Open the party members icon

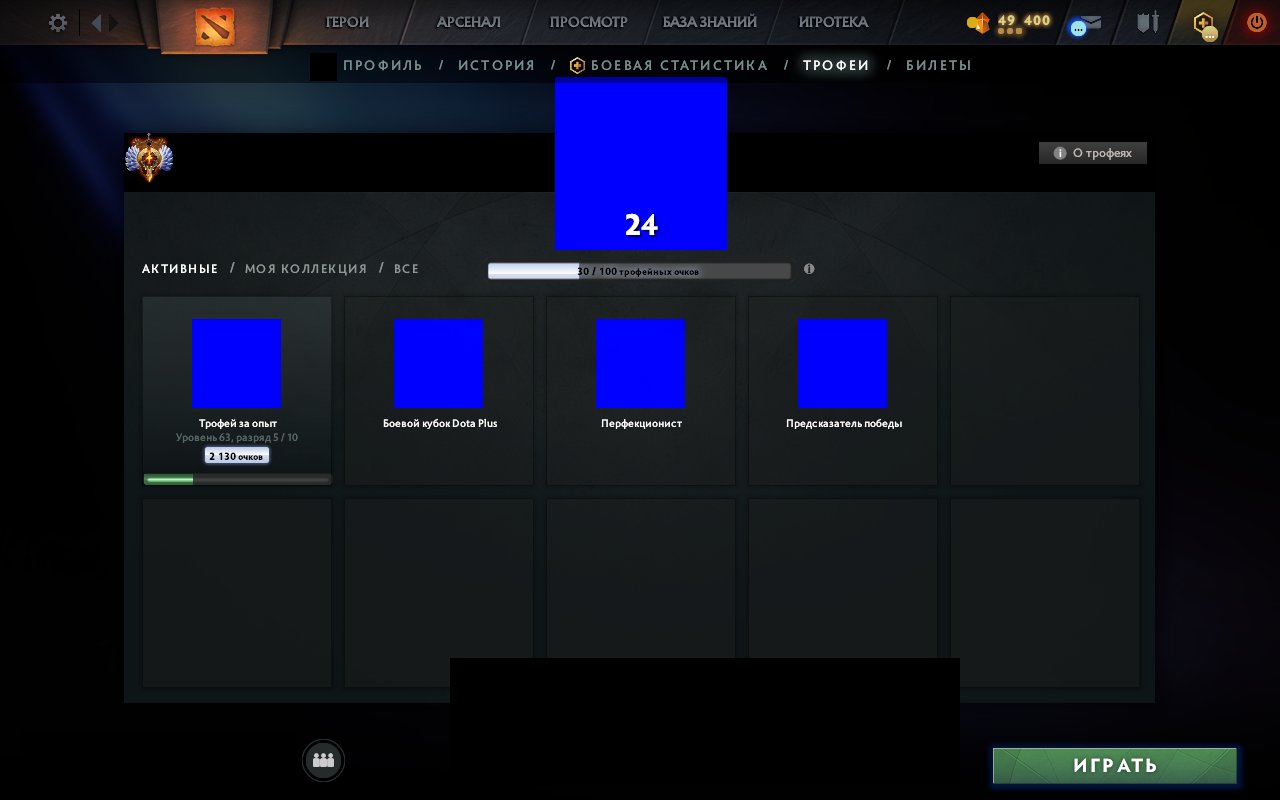tap(323, 760)
